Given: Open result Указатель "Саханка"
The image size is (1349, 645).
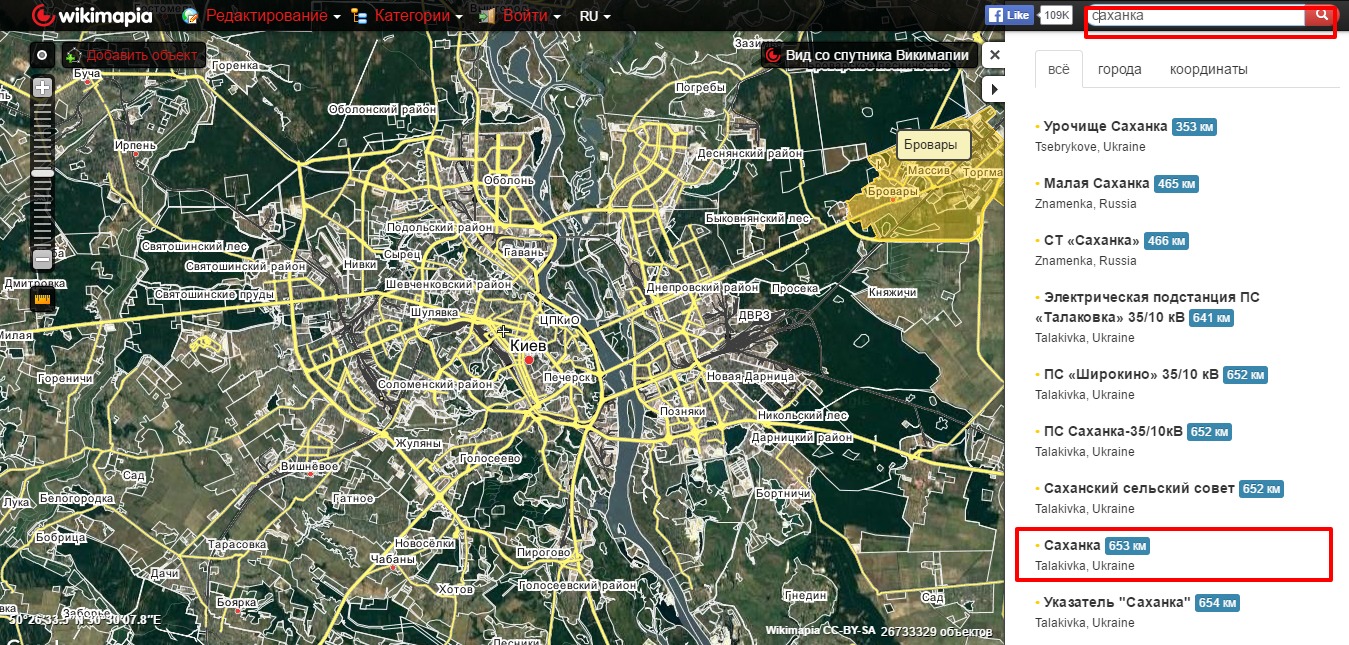Looking at the screenshot, I should click(1117, 603).
